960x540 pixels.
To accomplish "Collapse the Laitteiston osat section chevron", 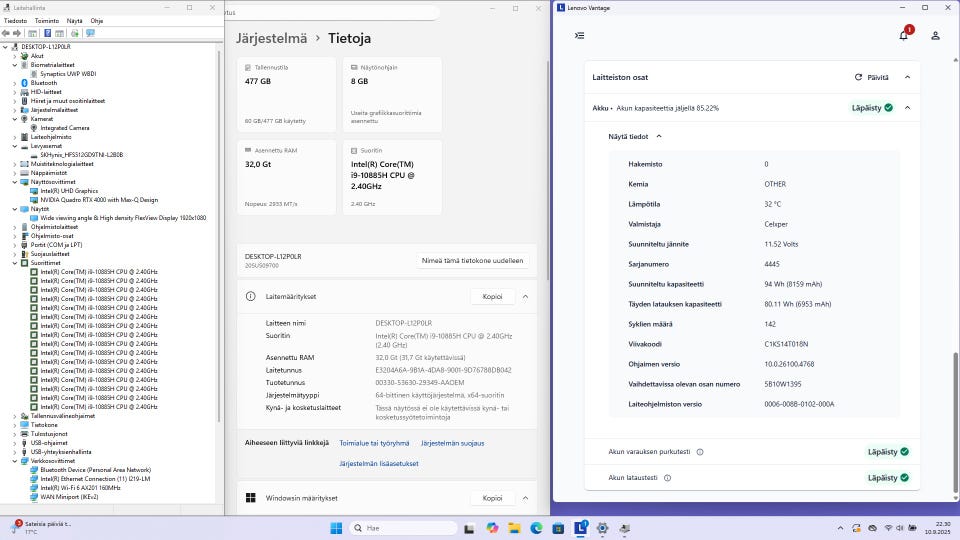I will (x=907, y=77).
